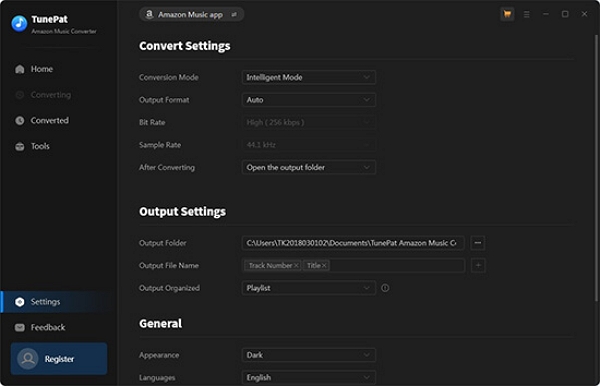Open the Appearance Dark dropdown

tap(308, 355)
